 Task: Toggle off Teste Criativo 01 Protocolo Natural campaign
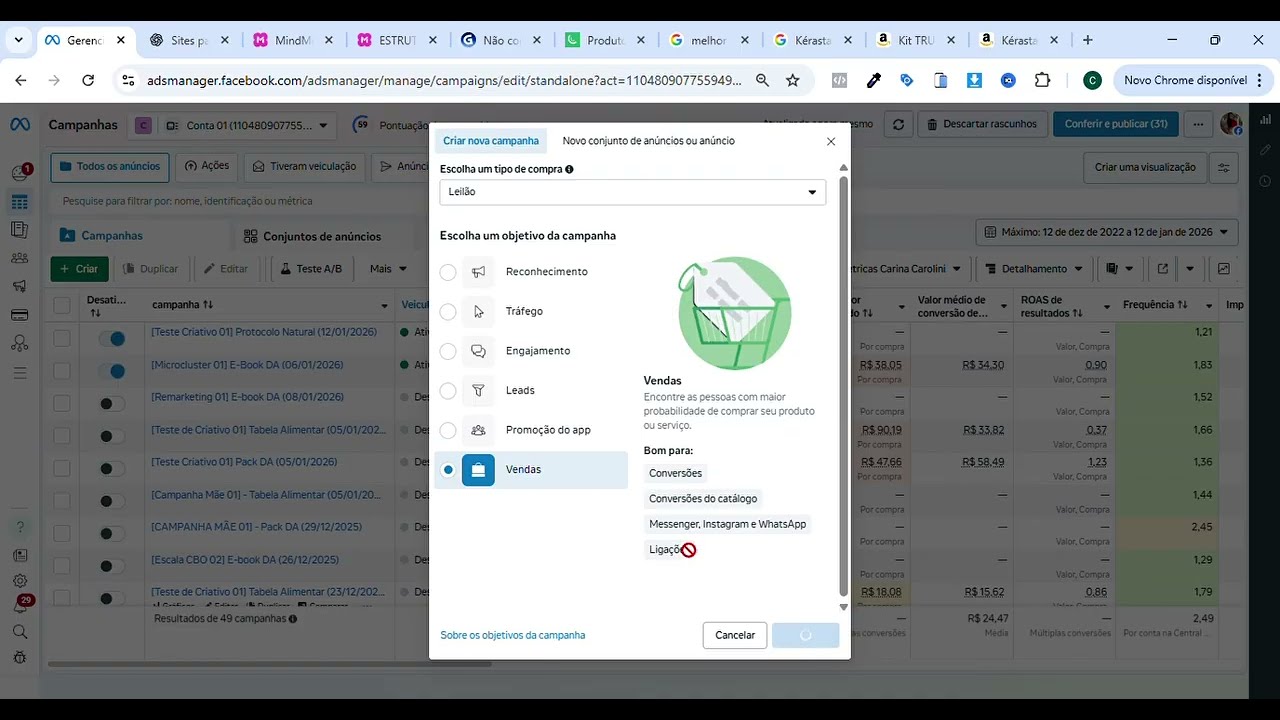[112, 339]
